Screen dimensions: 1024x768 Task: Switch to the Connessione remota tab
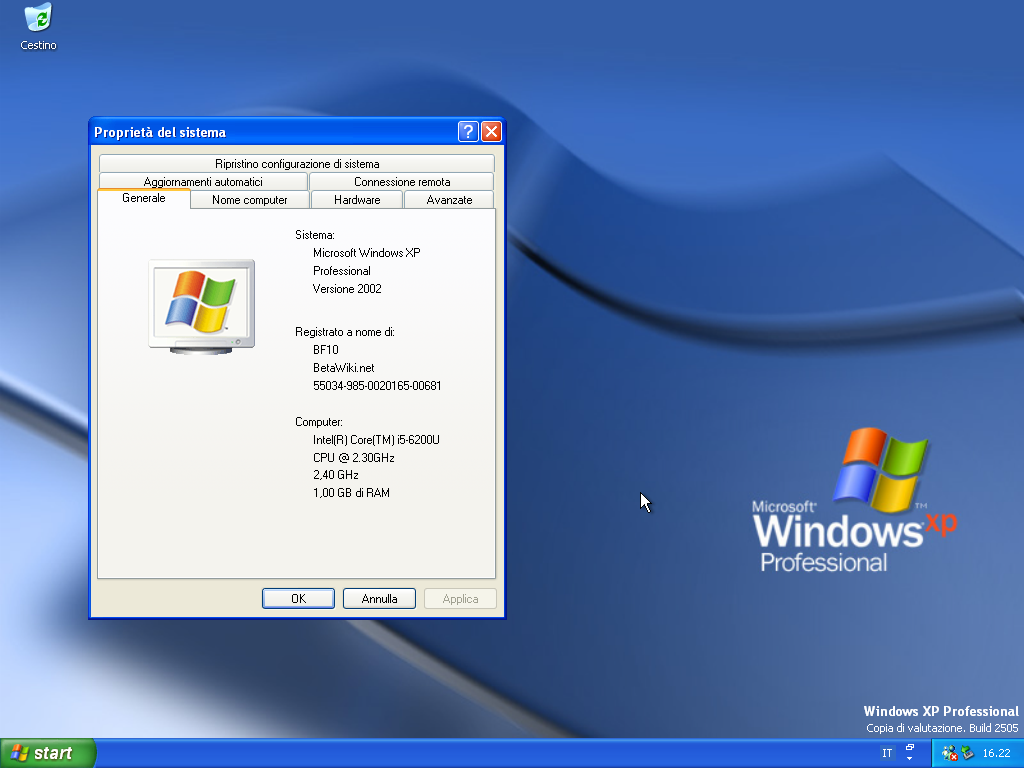402,182
